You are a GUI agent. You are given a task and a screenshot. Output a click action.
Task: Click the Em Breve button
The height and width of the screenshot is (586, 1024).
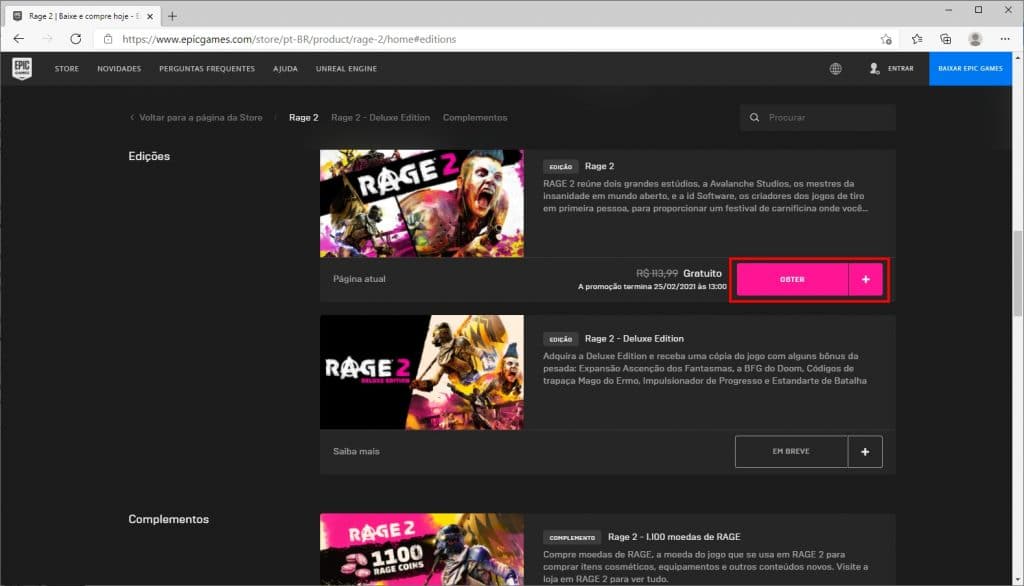[x=791, y=451]
